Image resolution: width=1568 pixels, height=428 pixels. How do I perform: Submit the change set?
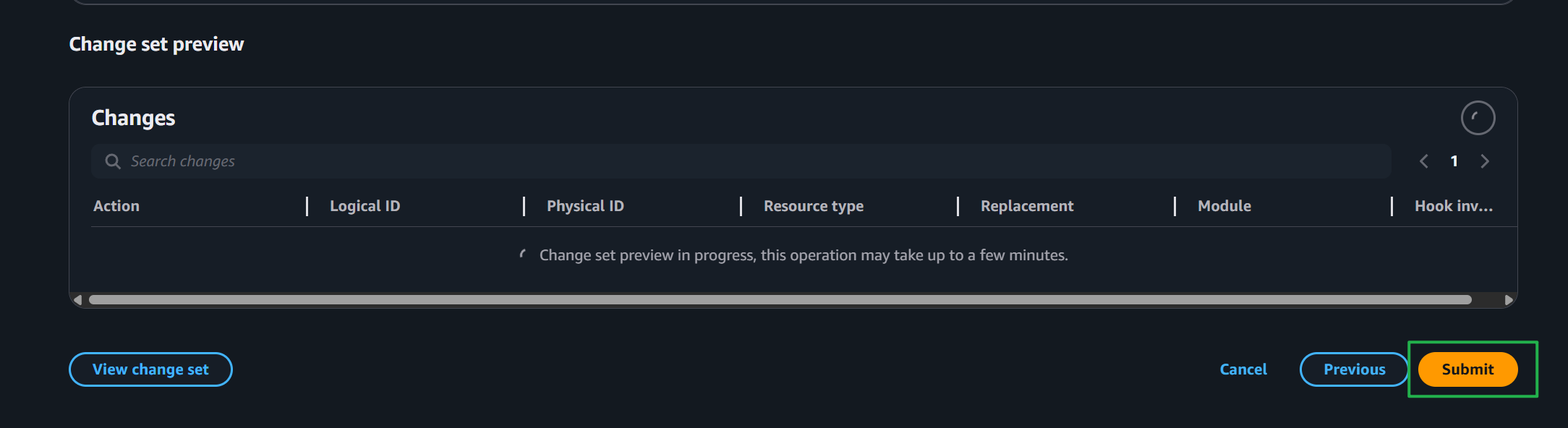[1467, 369]
